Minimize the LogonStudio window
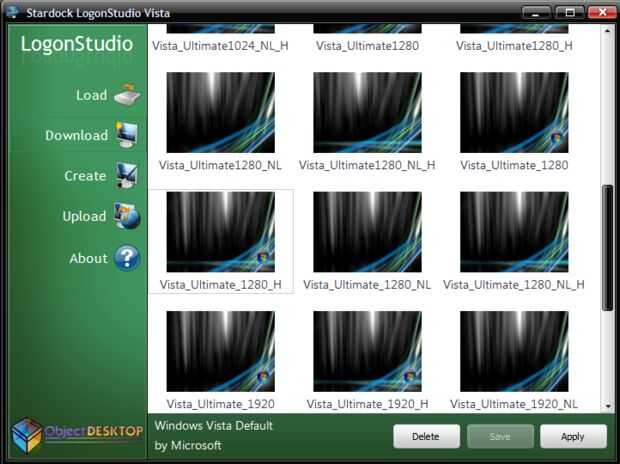Viewport: 620px width, 464px height. [x=535, y=13]
